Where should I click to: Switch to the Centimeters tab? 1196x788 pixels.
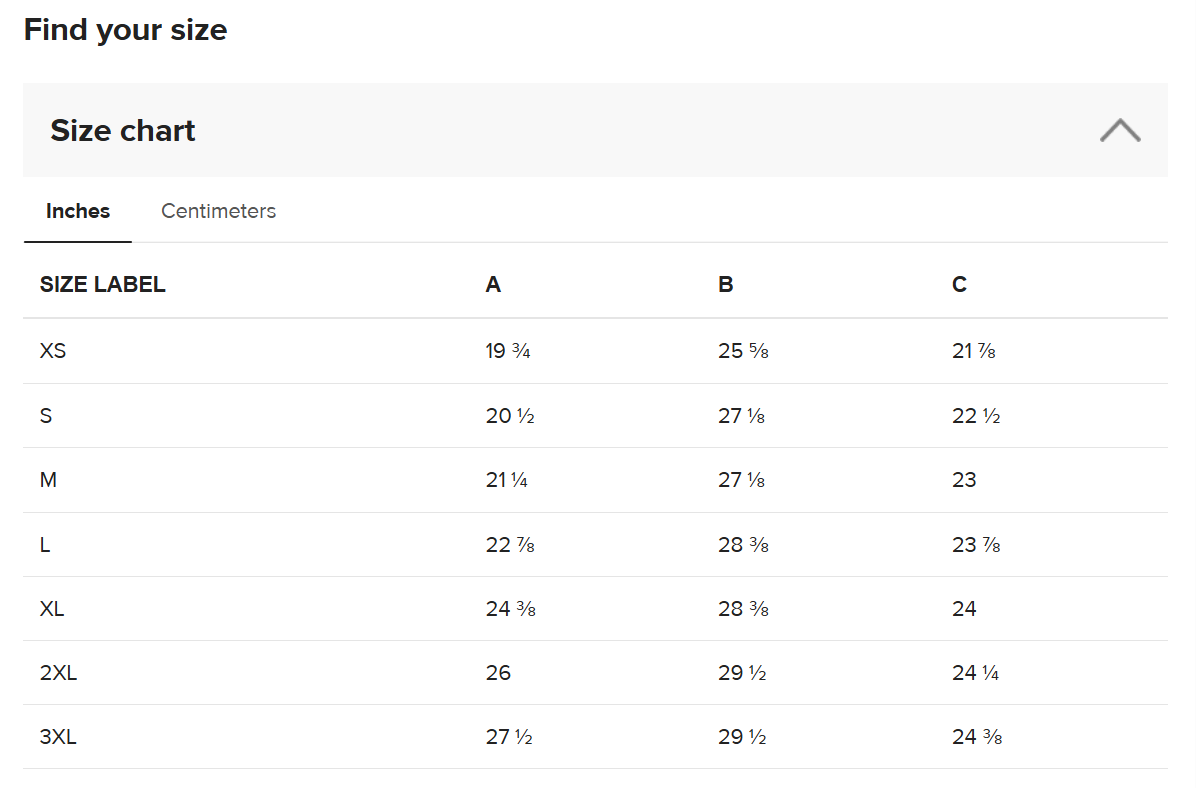point(218,211)
